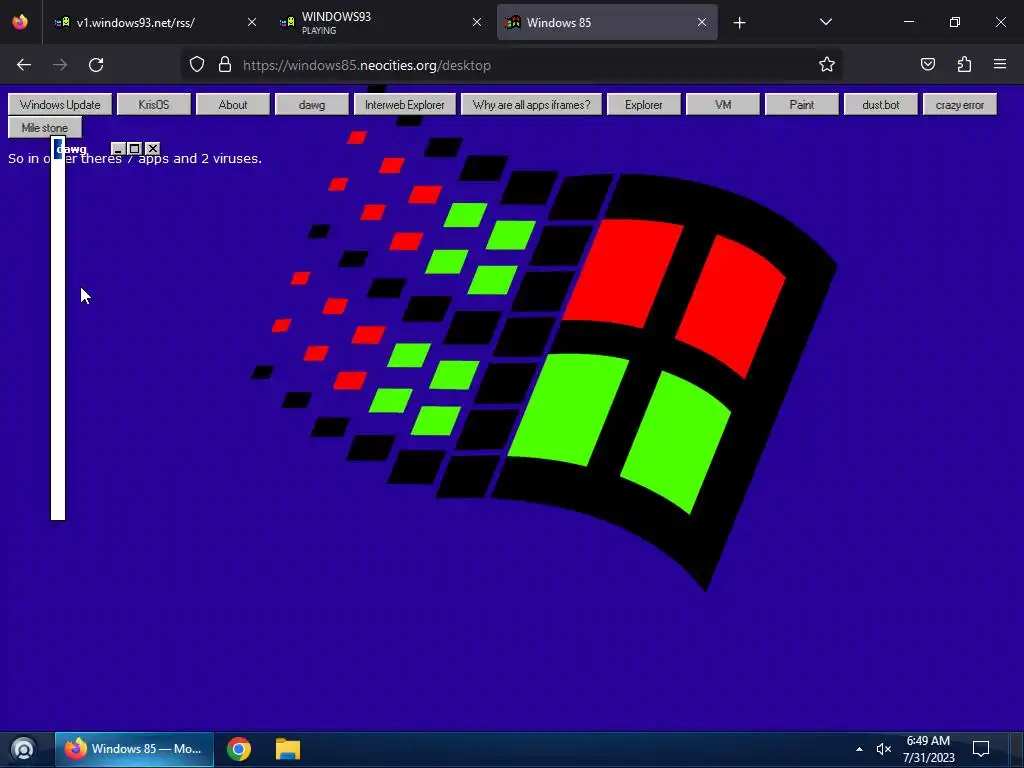The image size is (1024, 768).
Task: Open File Explorer from taskbar
Action: 287,749
